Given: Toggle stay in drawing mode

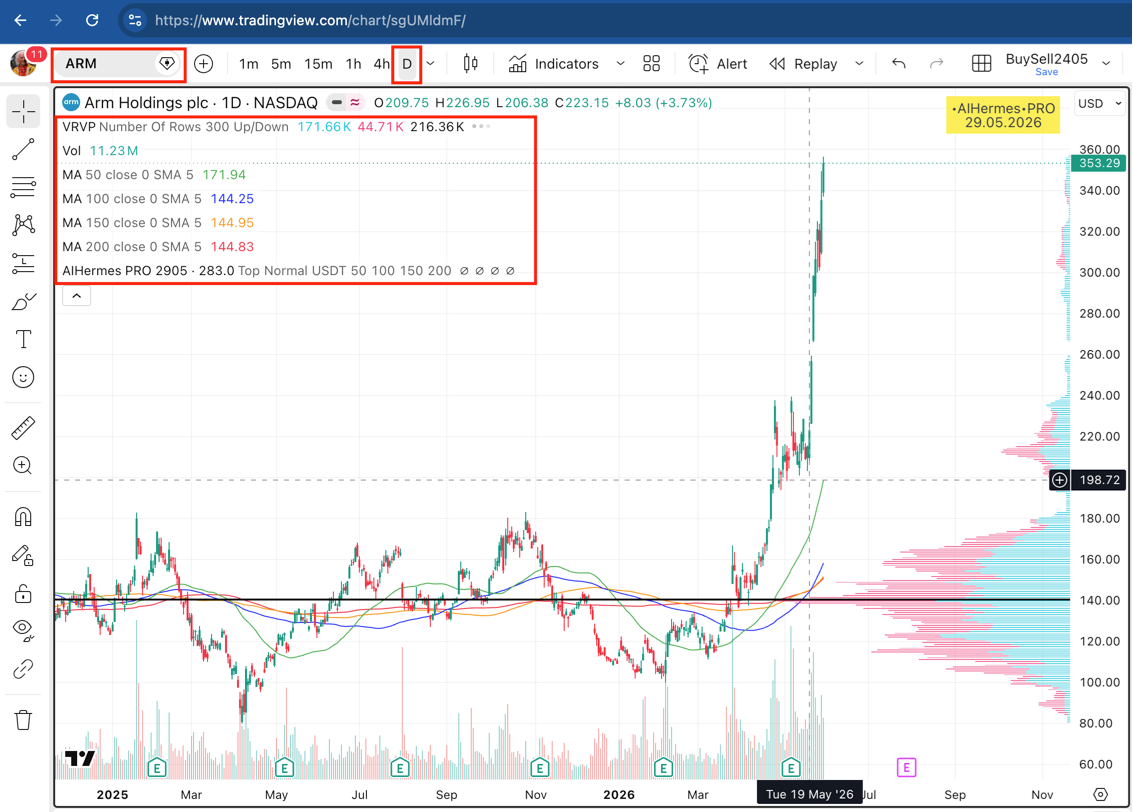Looking at the screenshot, I should click(x=23, y=556).
